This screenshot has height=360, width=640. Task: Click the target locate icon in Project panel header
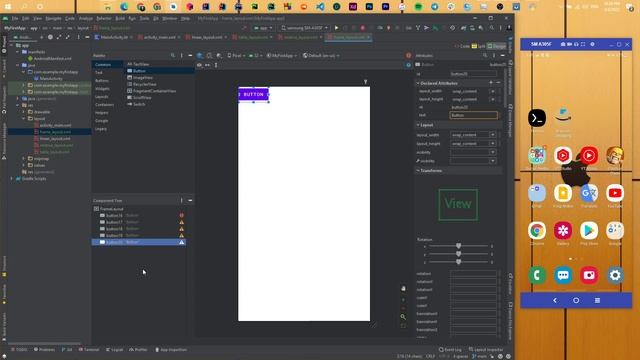pos(50,37)
